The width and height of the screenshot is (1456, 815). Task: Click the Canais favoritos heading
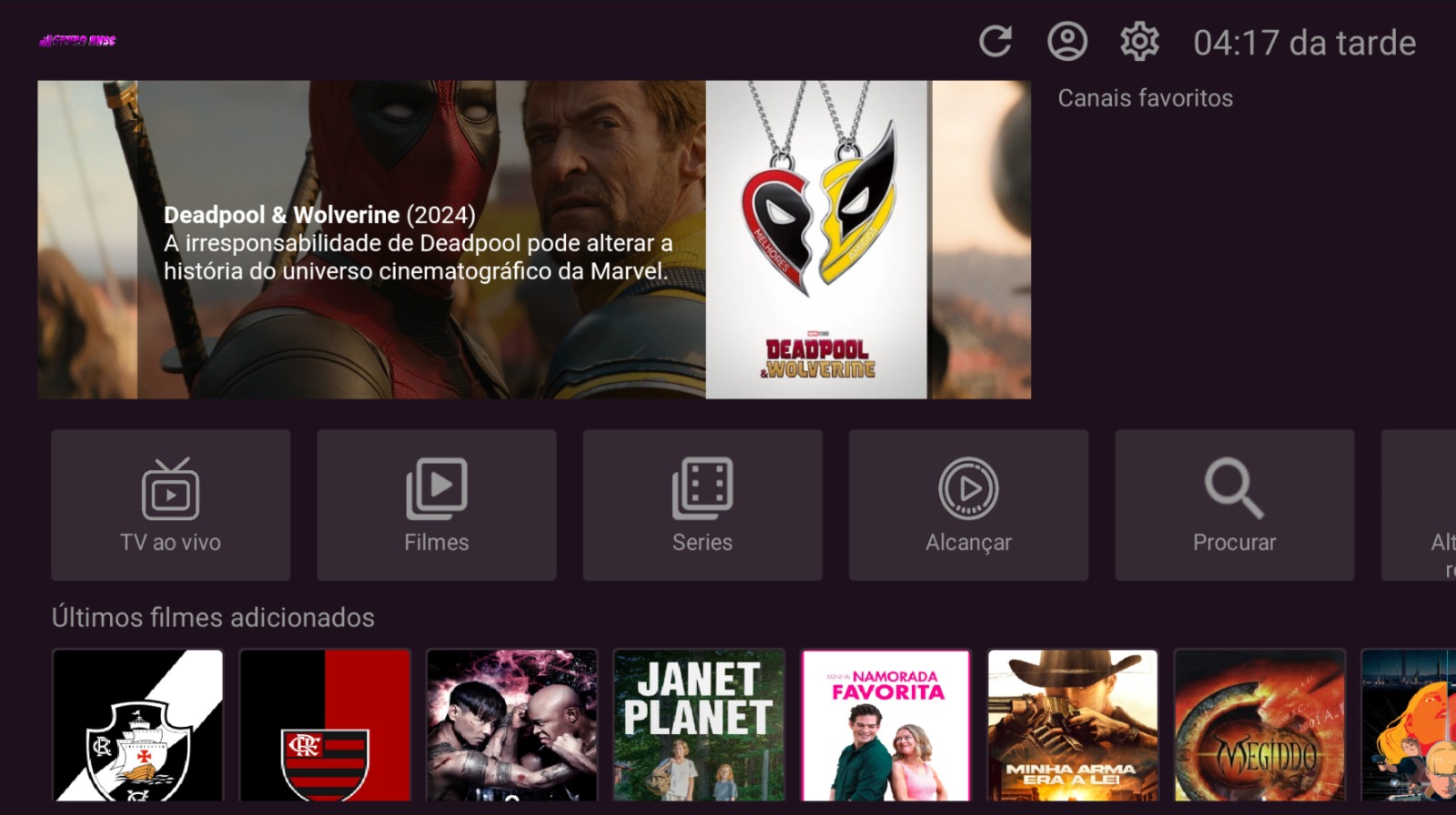coord(1145,98)
